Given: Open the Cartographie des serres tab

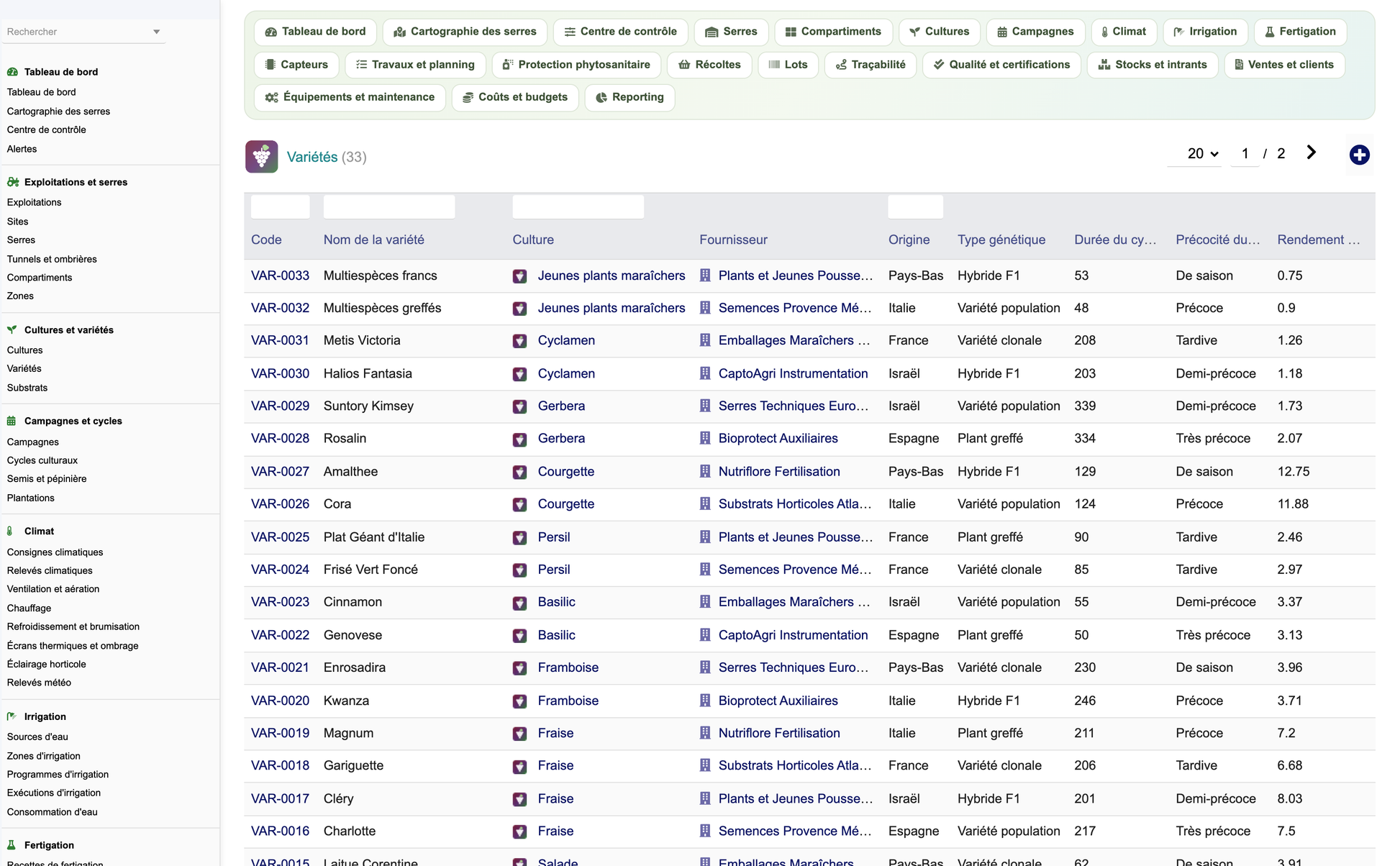Looking at the screenshot, I should pyautogui.click(x=465, y=32).
